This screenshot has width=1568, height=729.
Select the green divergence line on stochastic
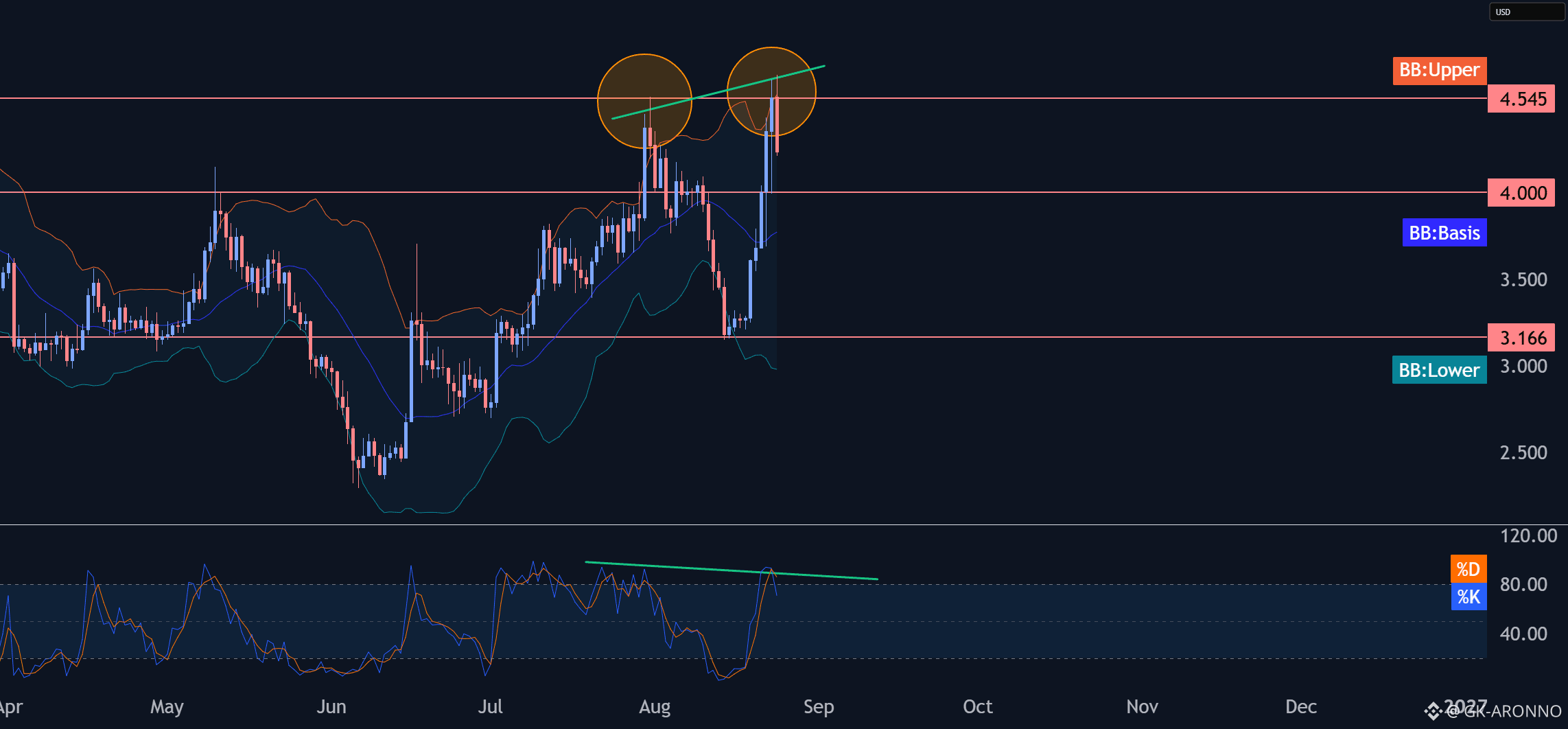click(732, 570)
